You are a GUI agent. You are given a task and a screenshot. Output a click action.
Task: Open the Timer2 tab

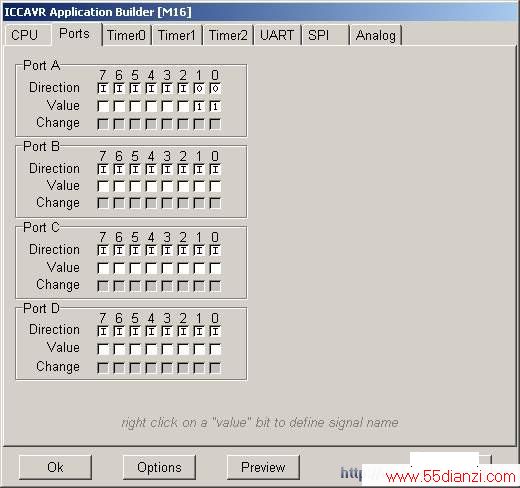coord(228,35)
